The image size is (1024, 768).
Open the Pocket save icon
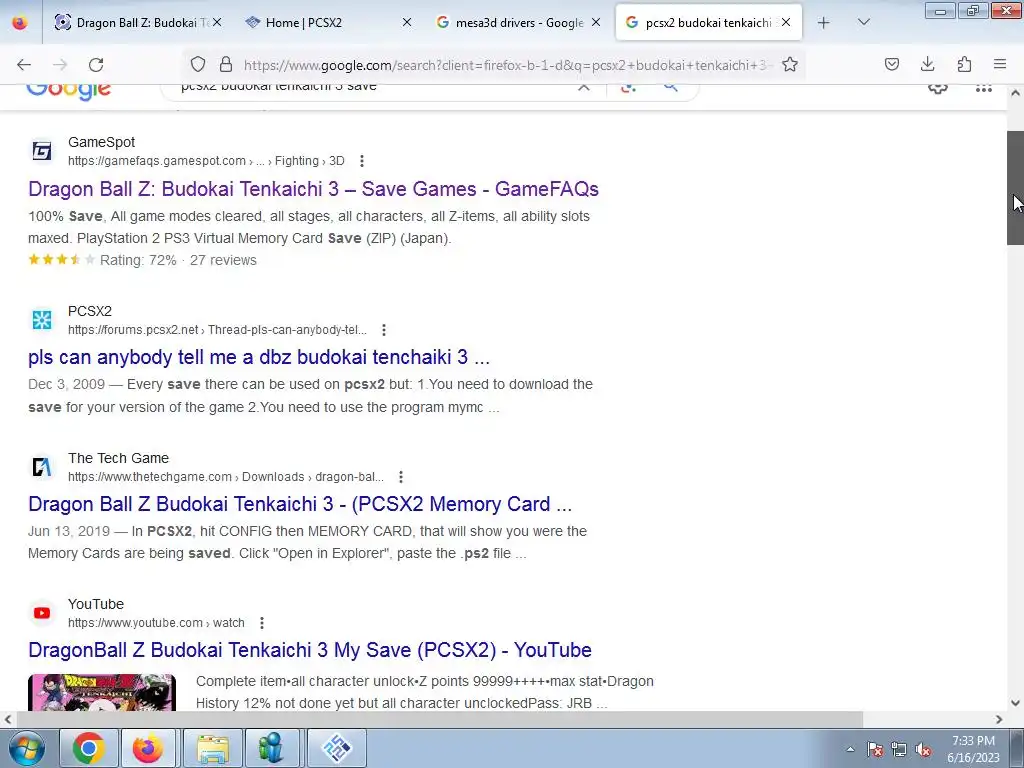coord(891,64)
